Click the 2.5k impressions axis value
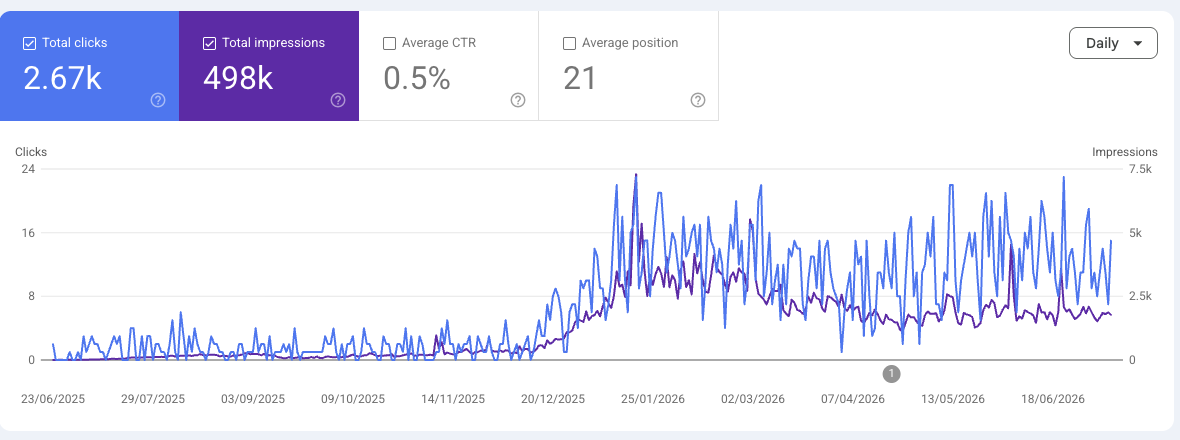This screenshot has height=440, width=1180. point(1141,296)
